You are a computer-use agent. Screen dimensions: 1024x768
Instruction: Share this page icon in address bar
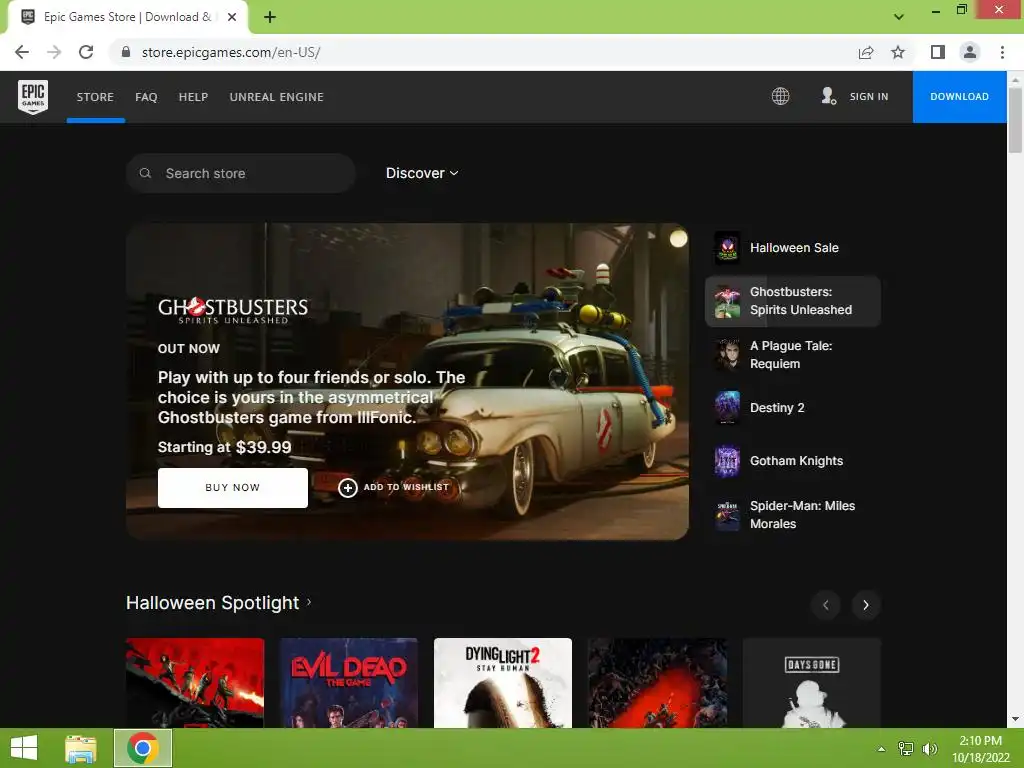pyautogui.click(x=866, y=52)
